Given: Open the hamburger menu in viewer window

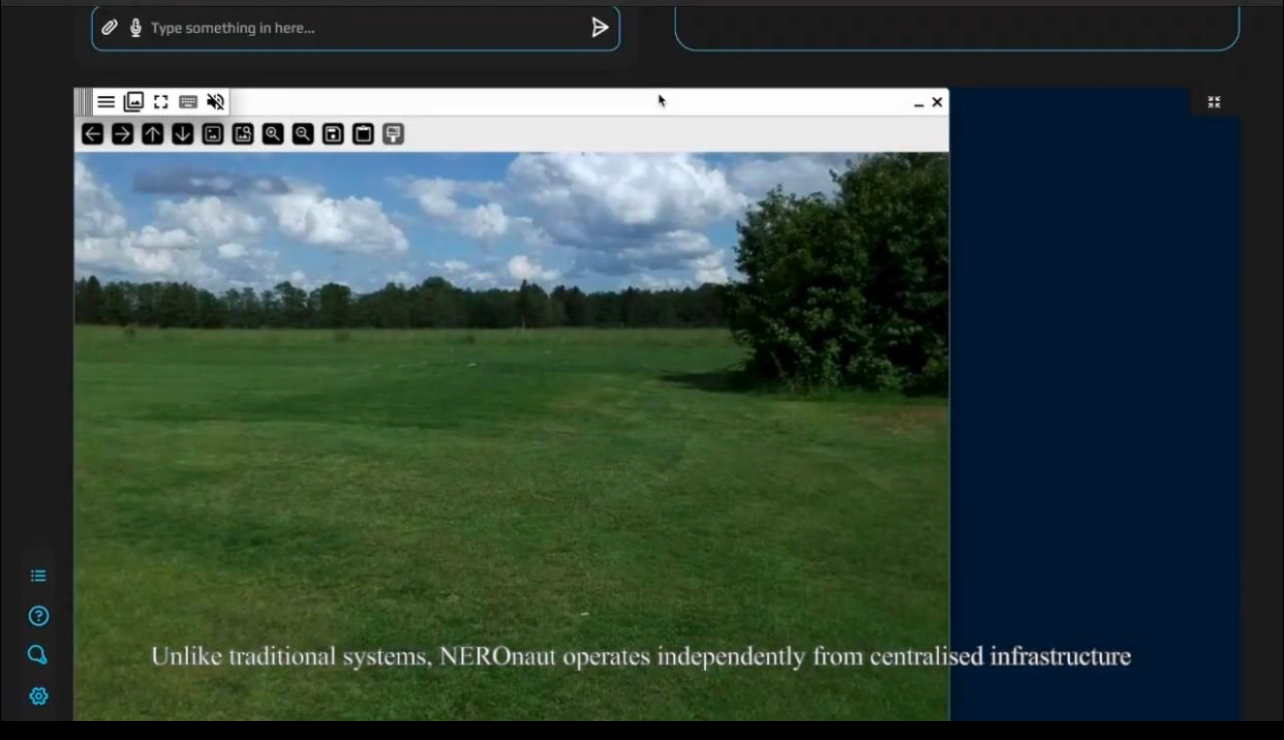Looking at the screenshot, I should pos(106,102).
